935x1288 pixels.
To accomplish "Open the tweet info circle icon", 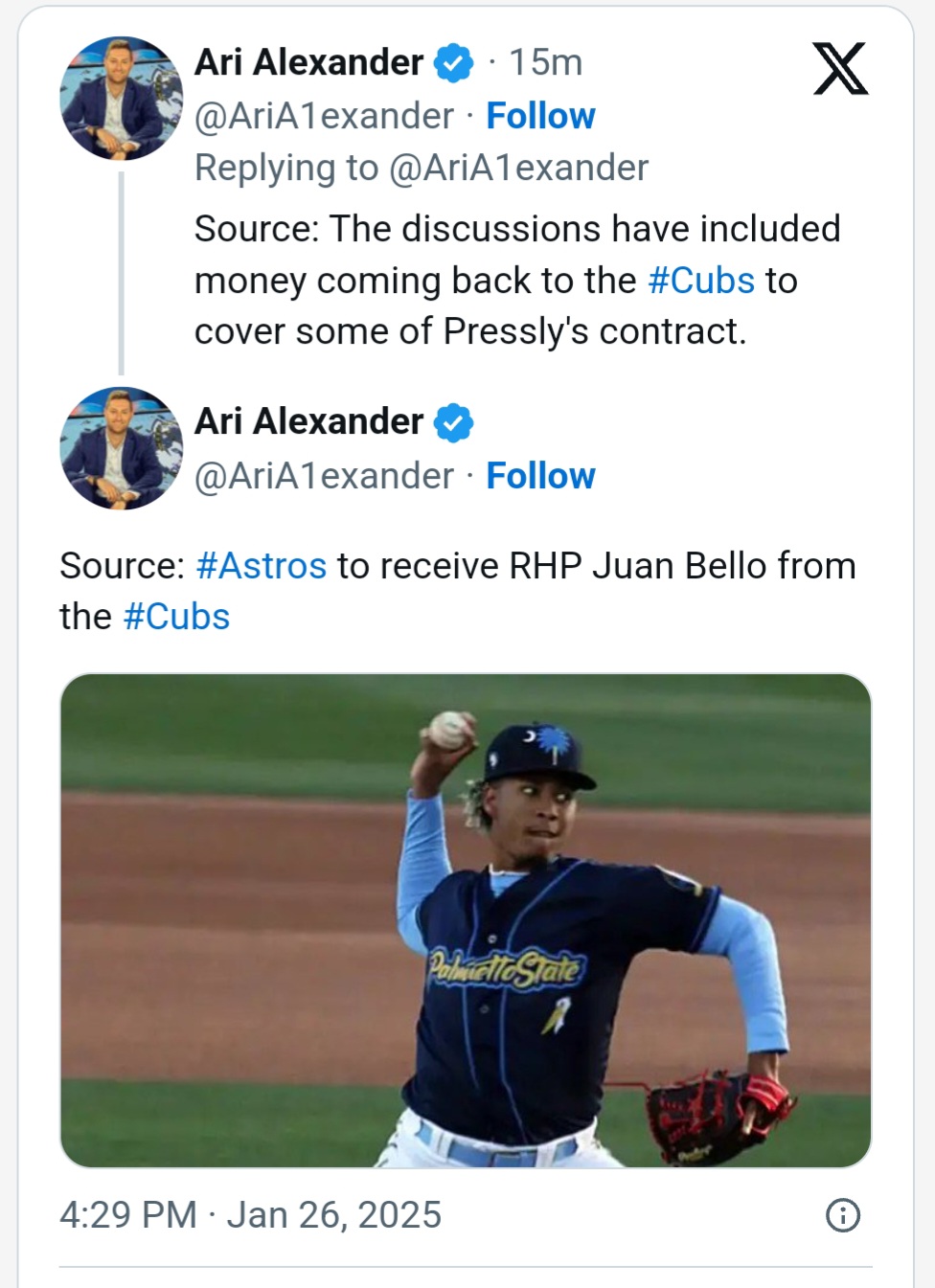I will click(842, 1215).
